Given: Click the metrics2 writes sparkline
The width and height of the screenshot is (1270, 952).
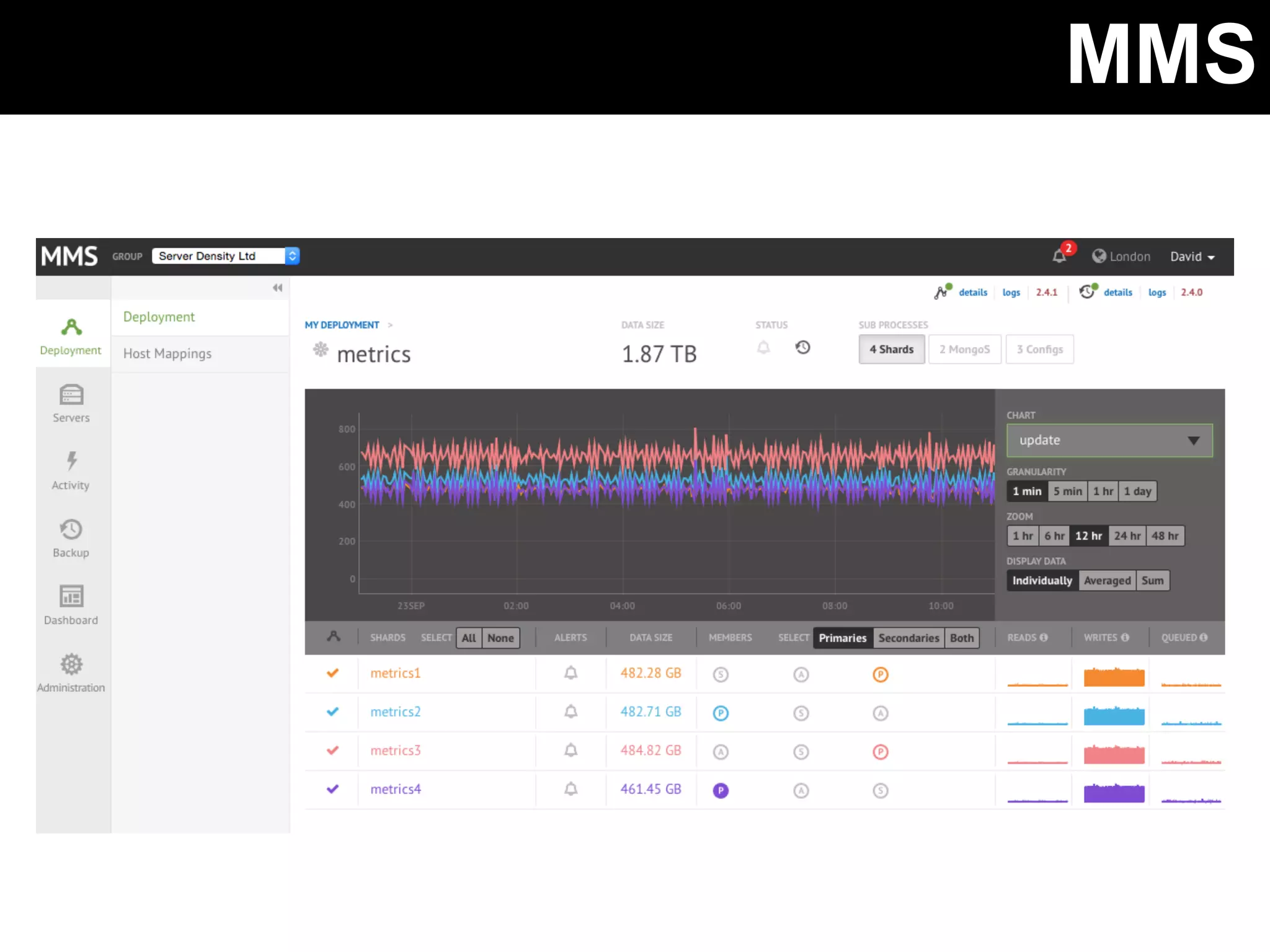Looking at the screenshot, I should 1114,715.
